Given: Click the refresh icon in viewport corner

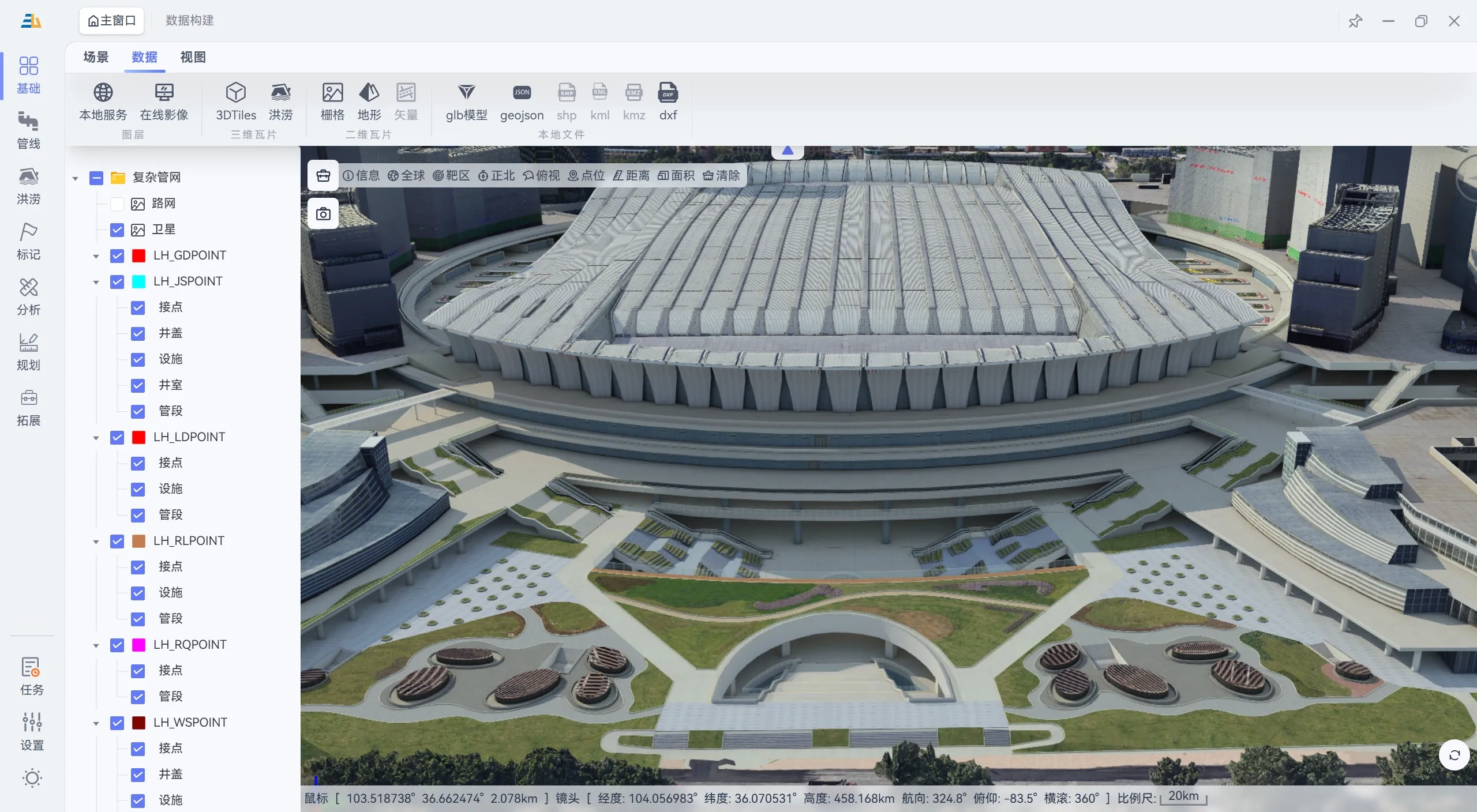Looking at the screenshot, I should coord(1454,755).
